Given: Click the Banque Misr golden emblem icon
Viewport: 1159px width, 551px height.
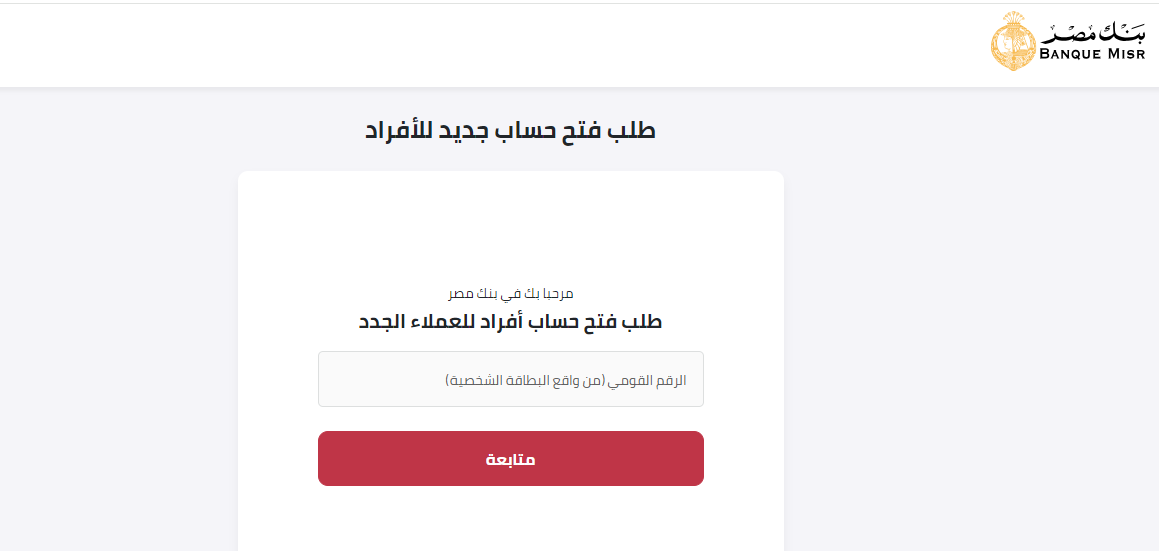Looking at the screenshot, I should [x=1013, y=42].
